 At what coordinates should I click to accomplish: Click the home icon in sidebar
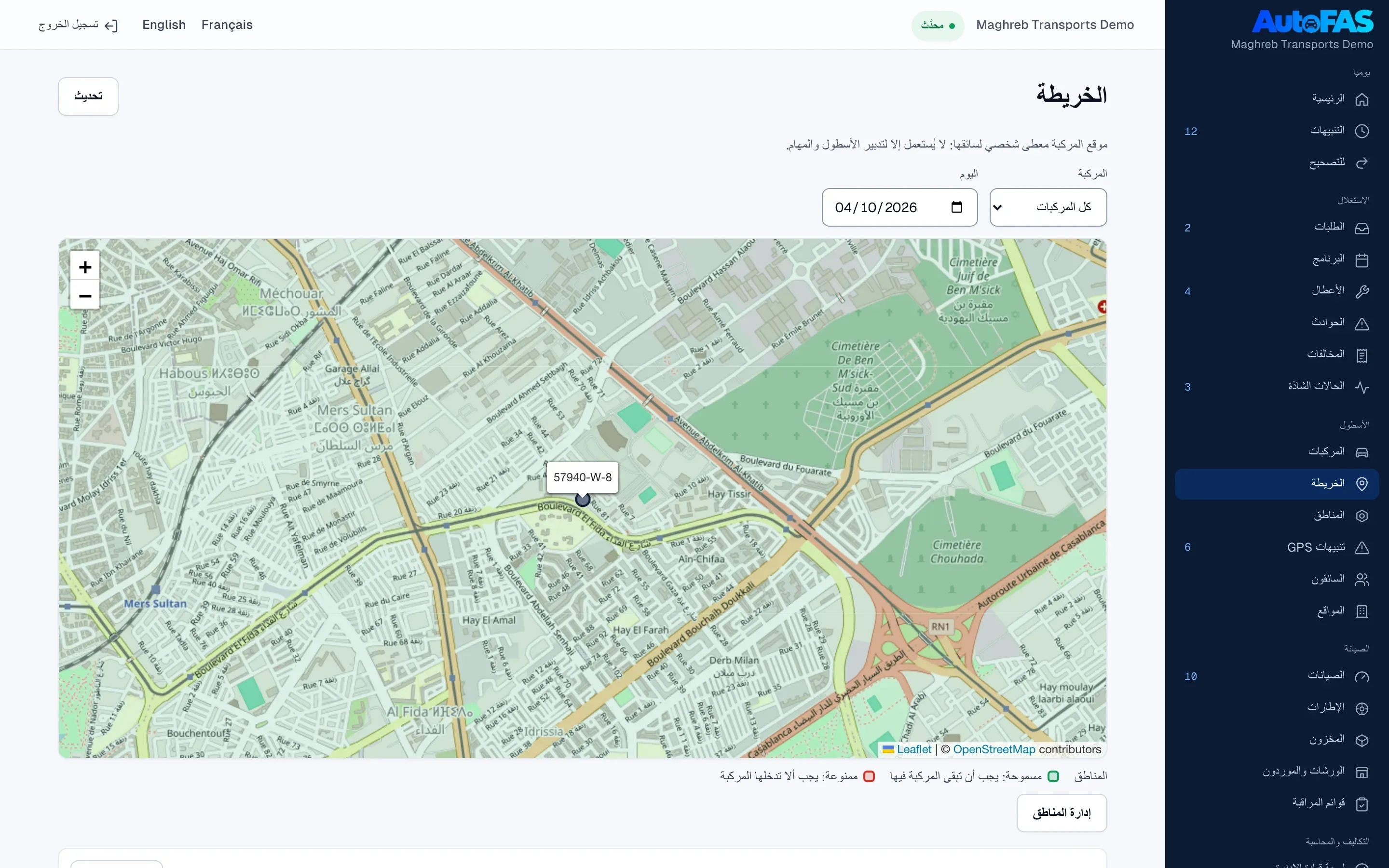[x=1362, y=99]
